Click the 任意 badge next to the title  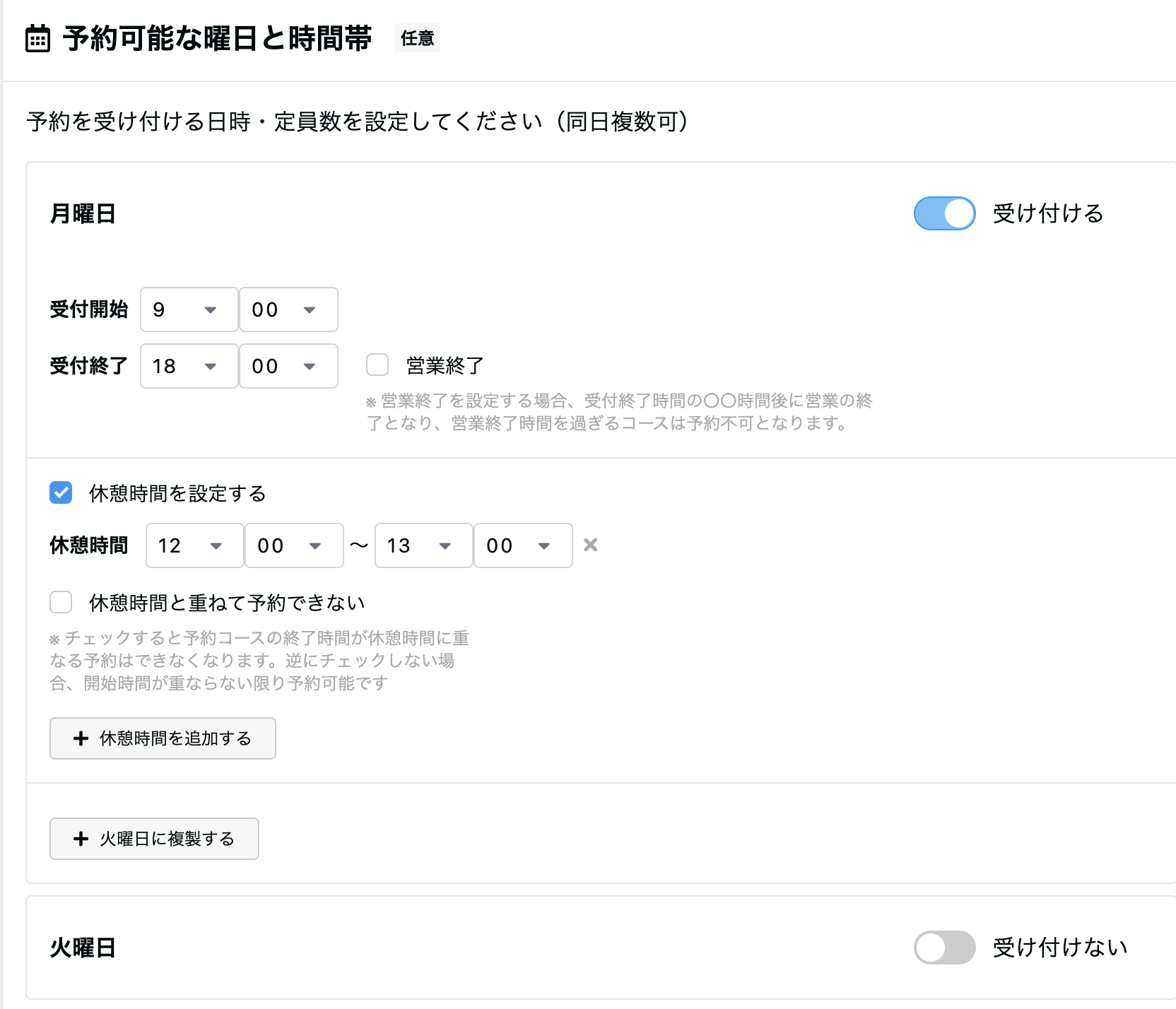tap(417, 39)
